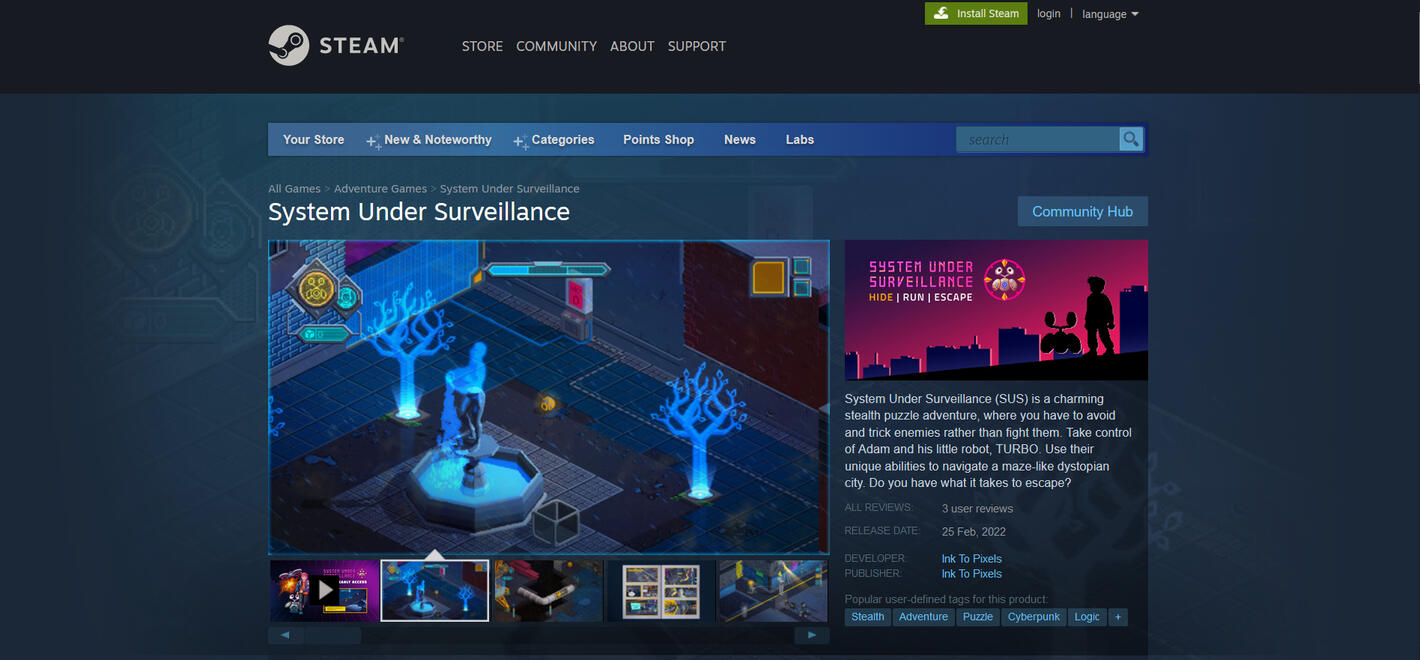Click the plus icon to suggest a tag
Screen dimensions: 1420x660
coord(1118,617)
